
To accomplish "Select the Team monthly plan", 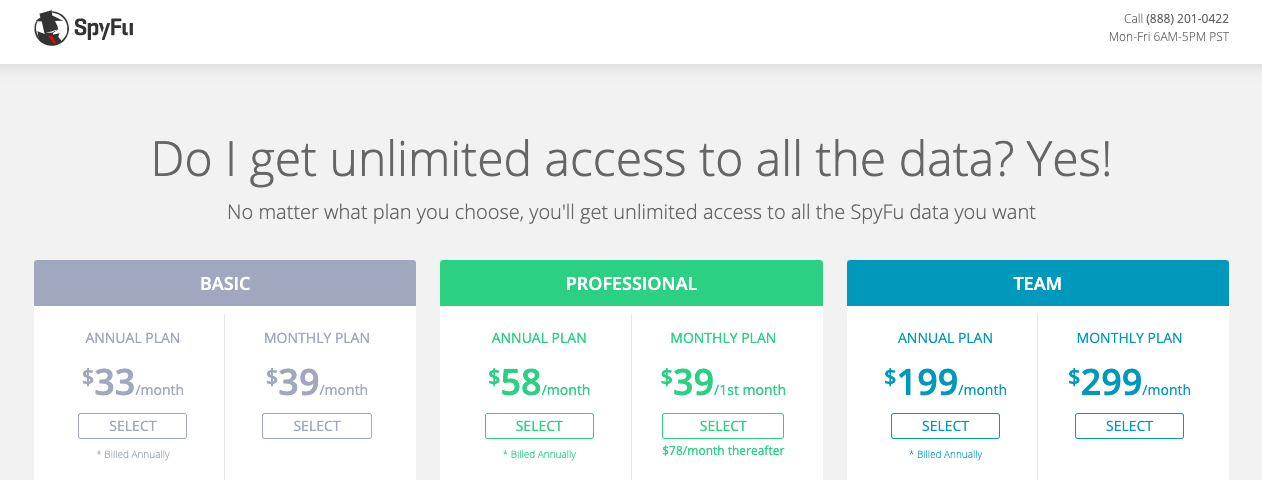I will (x=1129, y=426).
